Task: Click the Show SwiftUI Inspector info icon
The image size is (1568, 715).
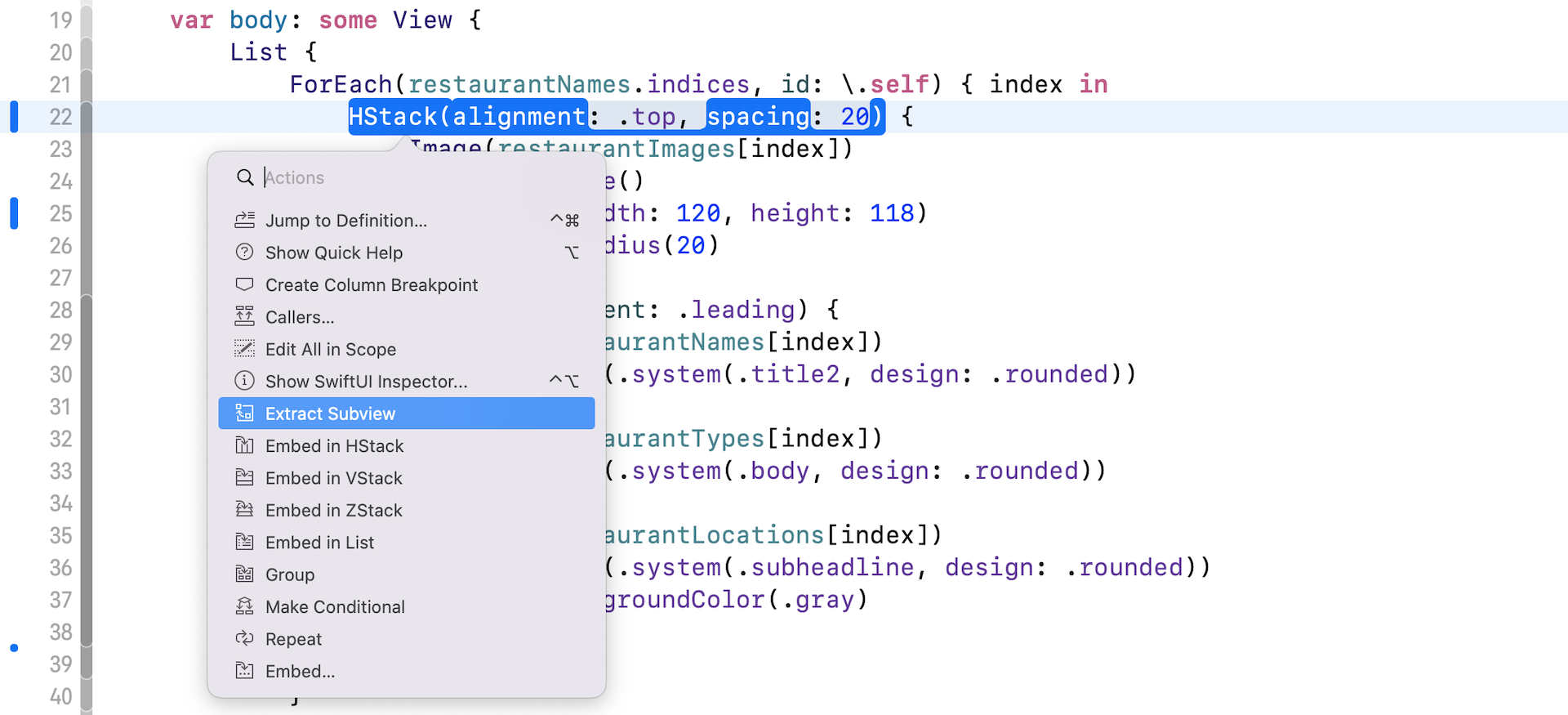Action: click(x=244, y=381)
